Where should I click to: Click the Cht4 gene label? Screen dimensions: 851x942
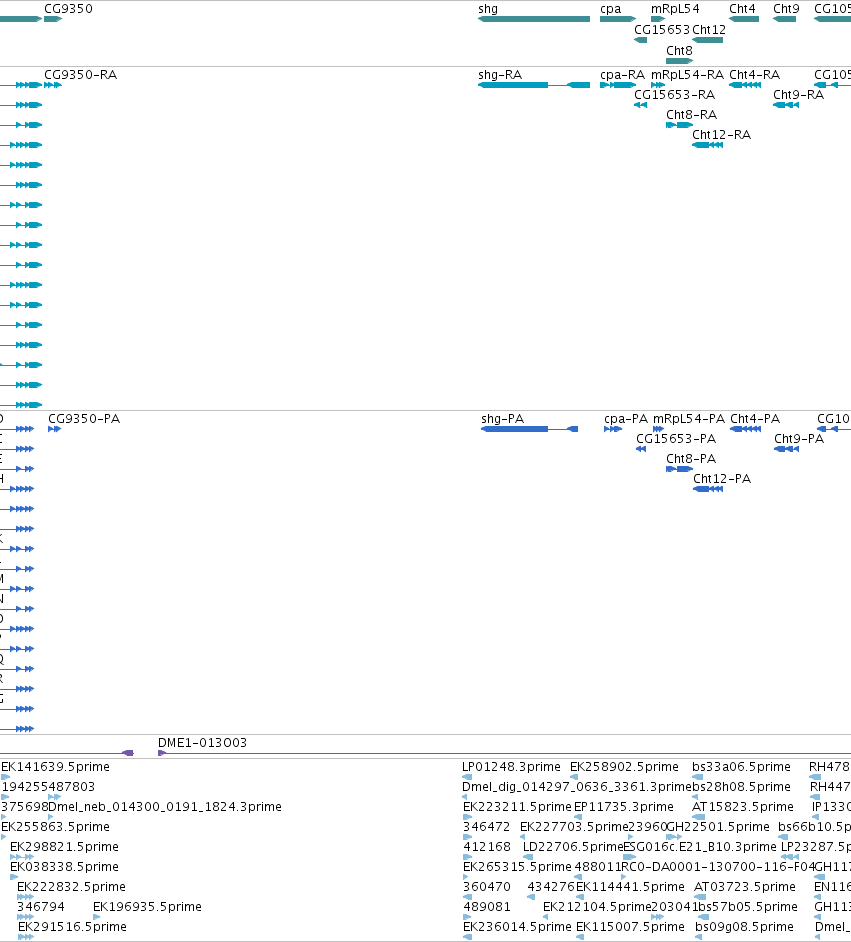pyautogui.click(x=742, y=8)
